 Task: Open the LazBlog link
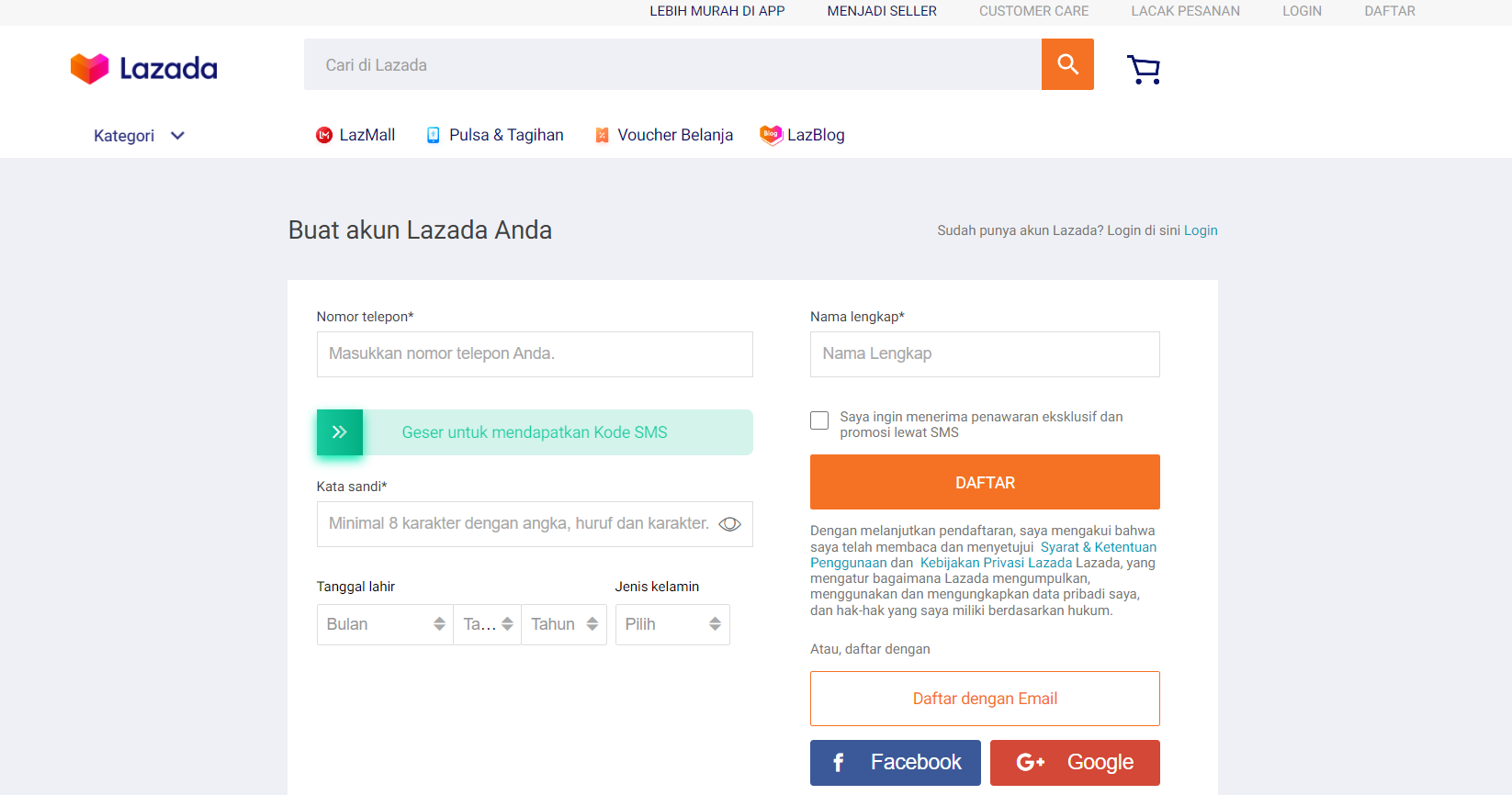tap(816, 135)
